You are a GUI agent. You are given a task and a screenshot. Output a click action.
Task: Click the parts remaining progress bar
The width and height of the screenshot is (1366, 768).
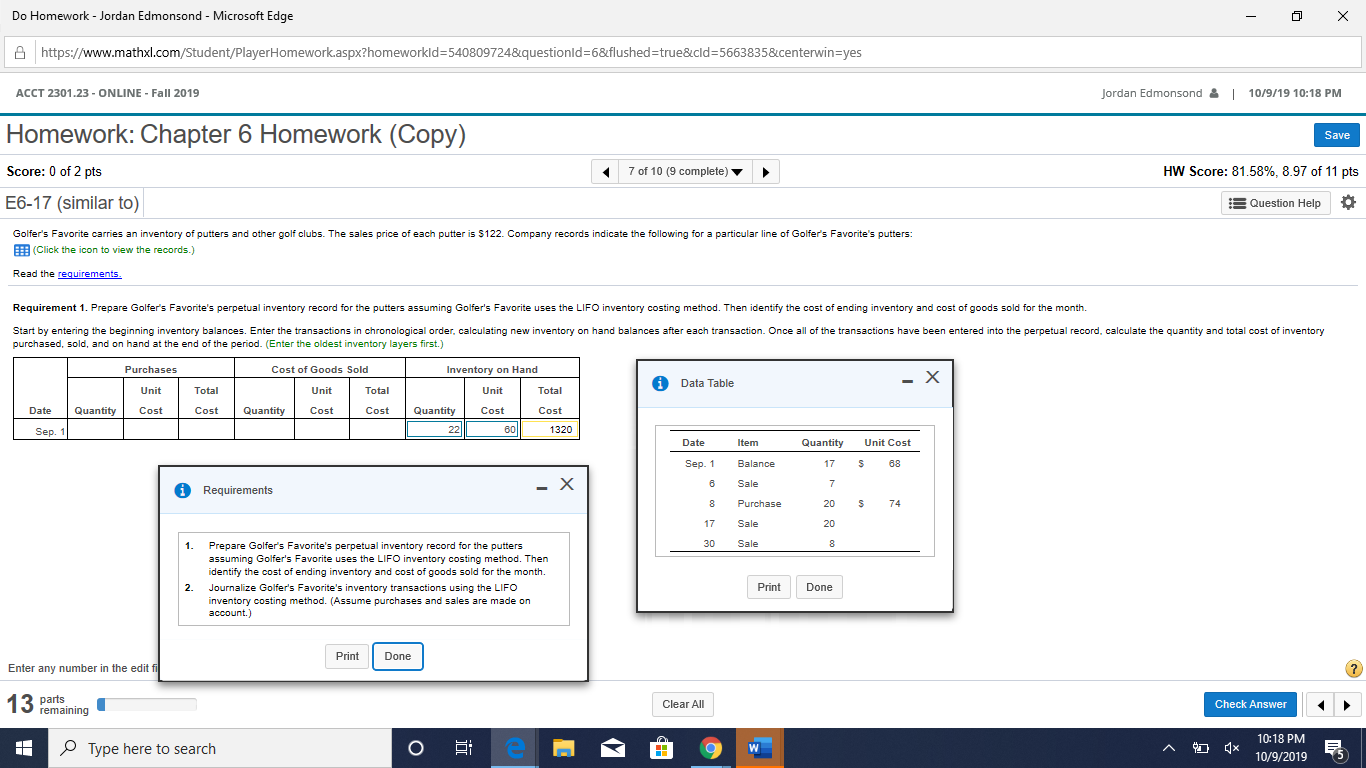coord(147,704)
